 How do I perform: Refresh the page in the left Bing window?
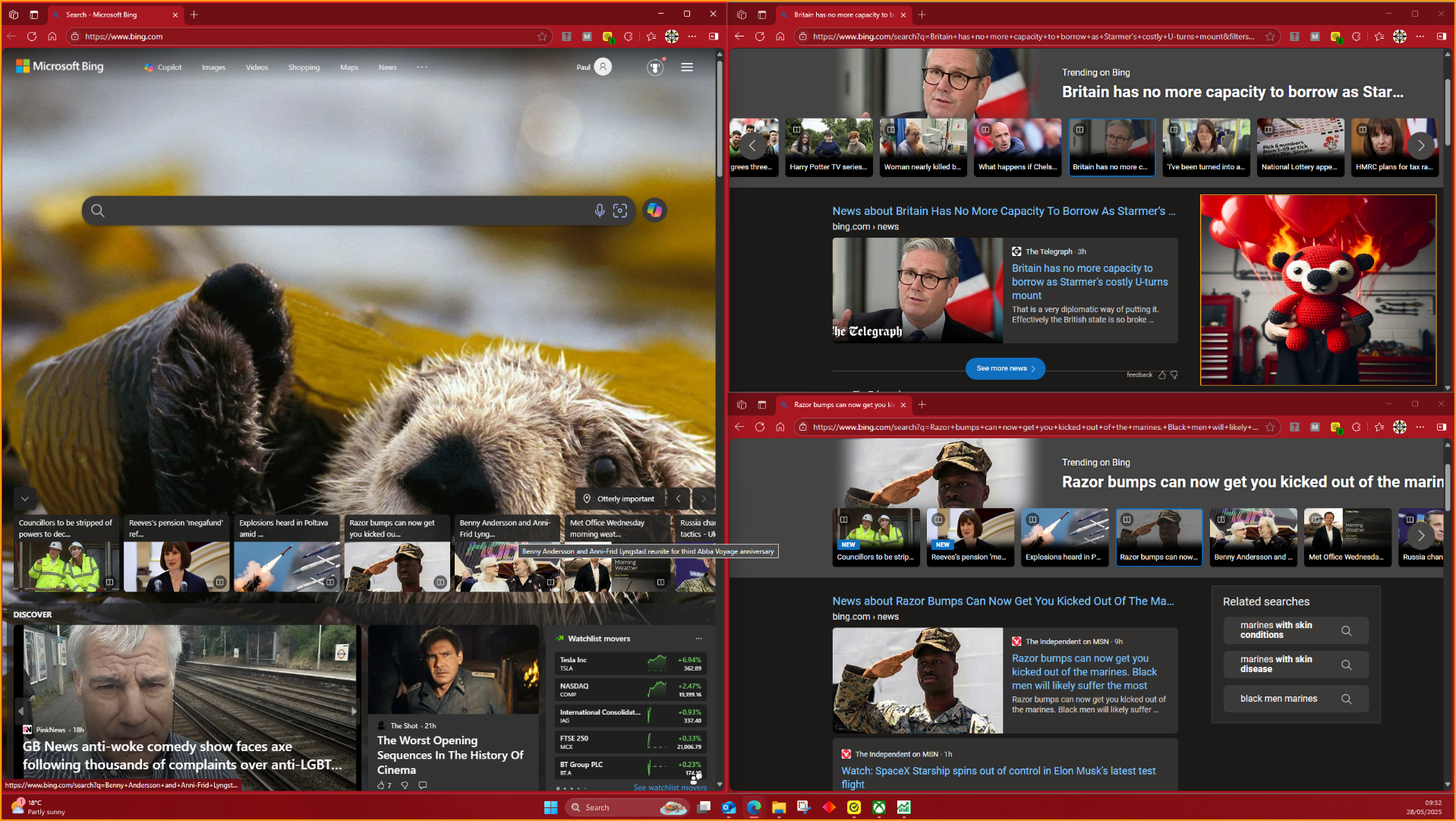coord(31,36)
